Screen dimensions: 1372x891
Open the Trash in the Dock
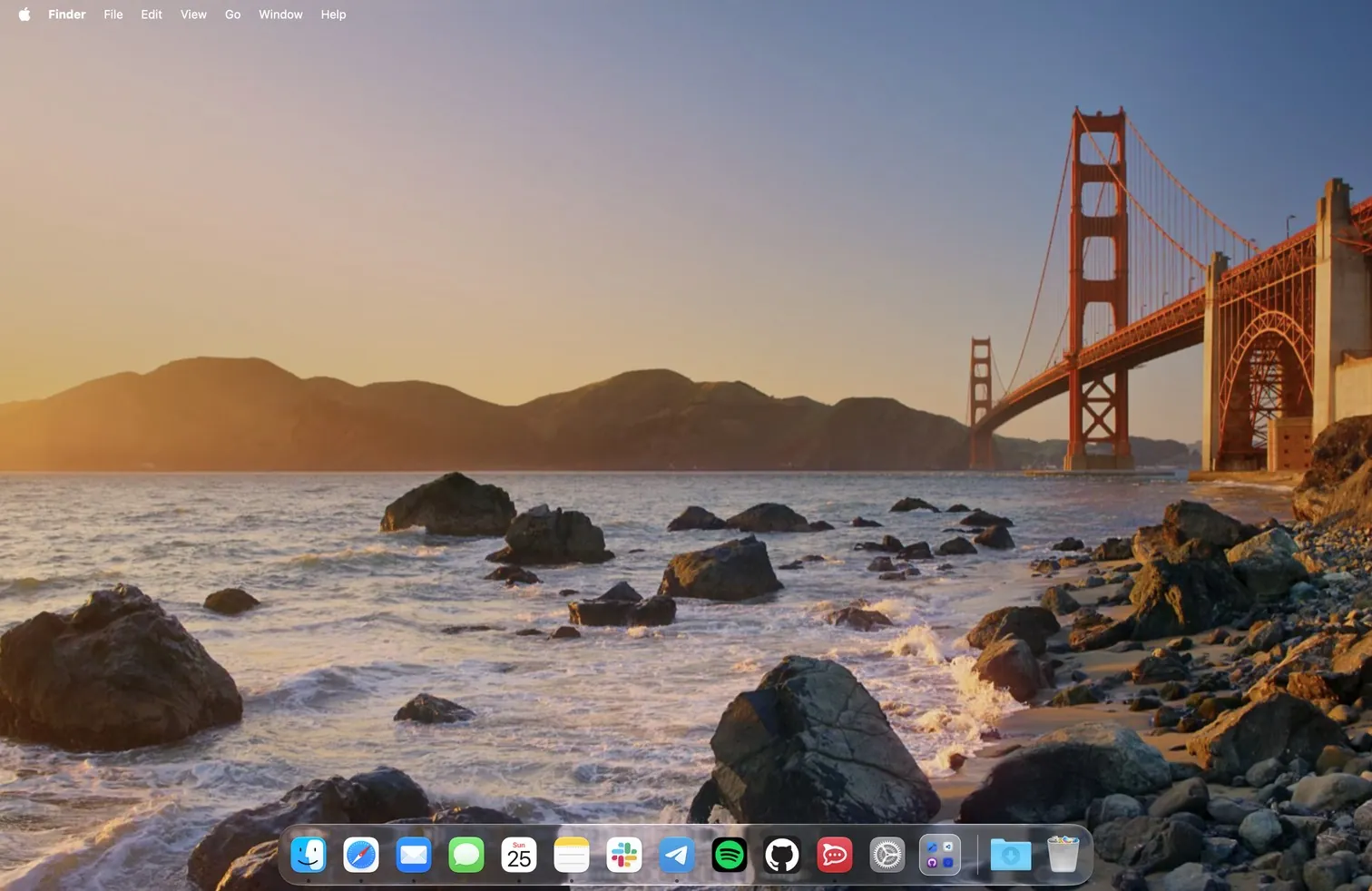coord(1063,855)
